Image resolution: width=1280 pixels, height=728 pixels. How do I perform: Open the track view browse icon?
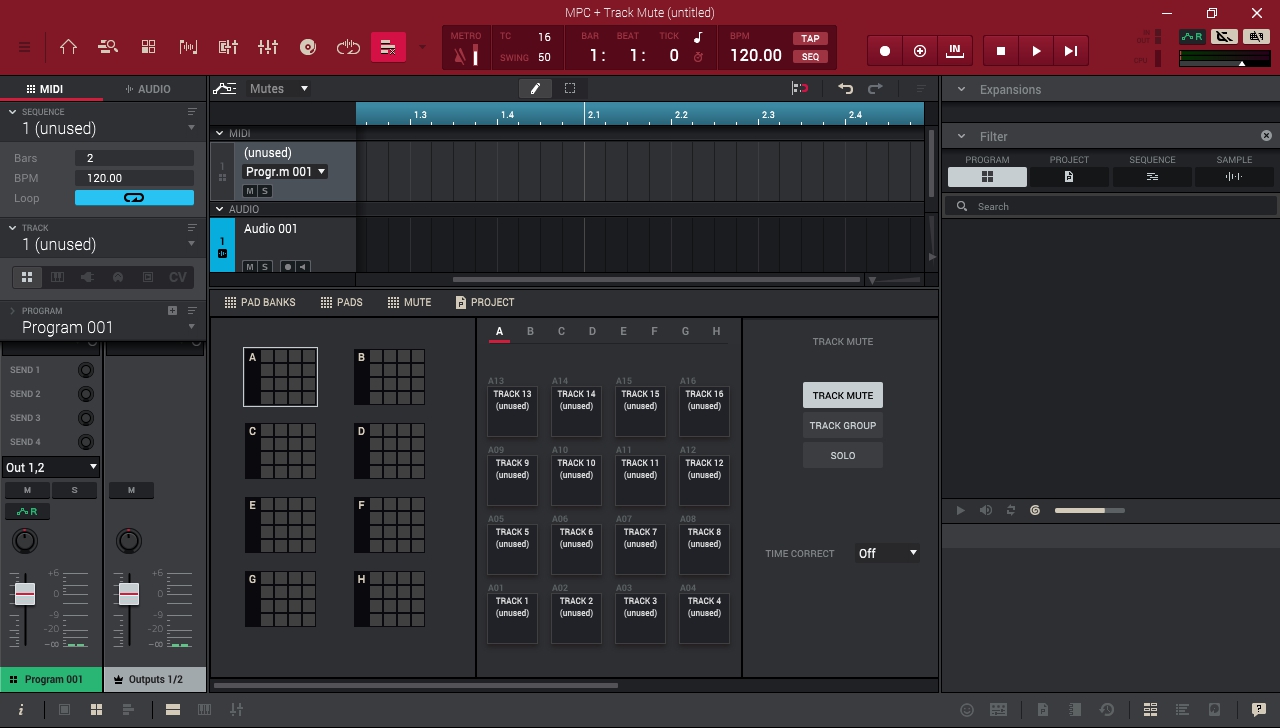(108, 47)
